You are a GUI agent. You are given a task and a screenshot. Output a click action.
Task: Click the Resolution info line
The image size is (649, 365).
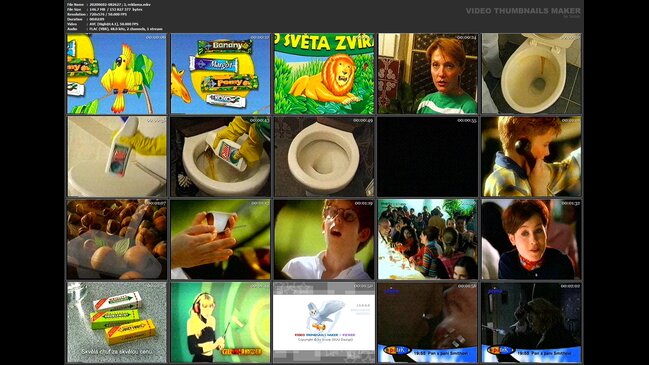pos(98,14)
